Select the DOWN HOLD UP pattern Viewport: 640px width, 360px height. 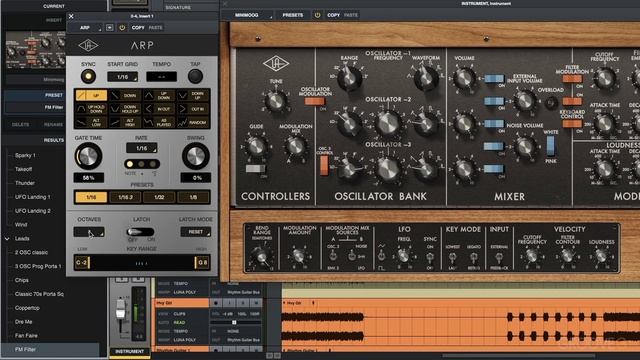point(125,109)
